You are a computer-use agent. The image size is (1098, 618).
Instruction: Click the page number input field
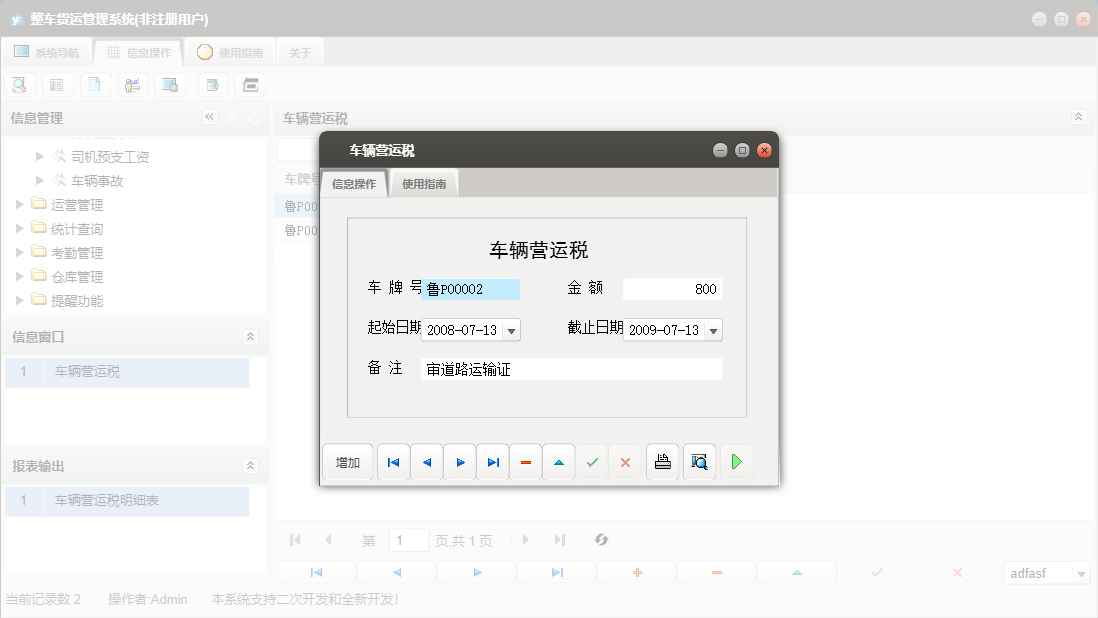408,539
